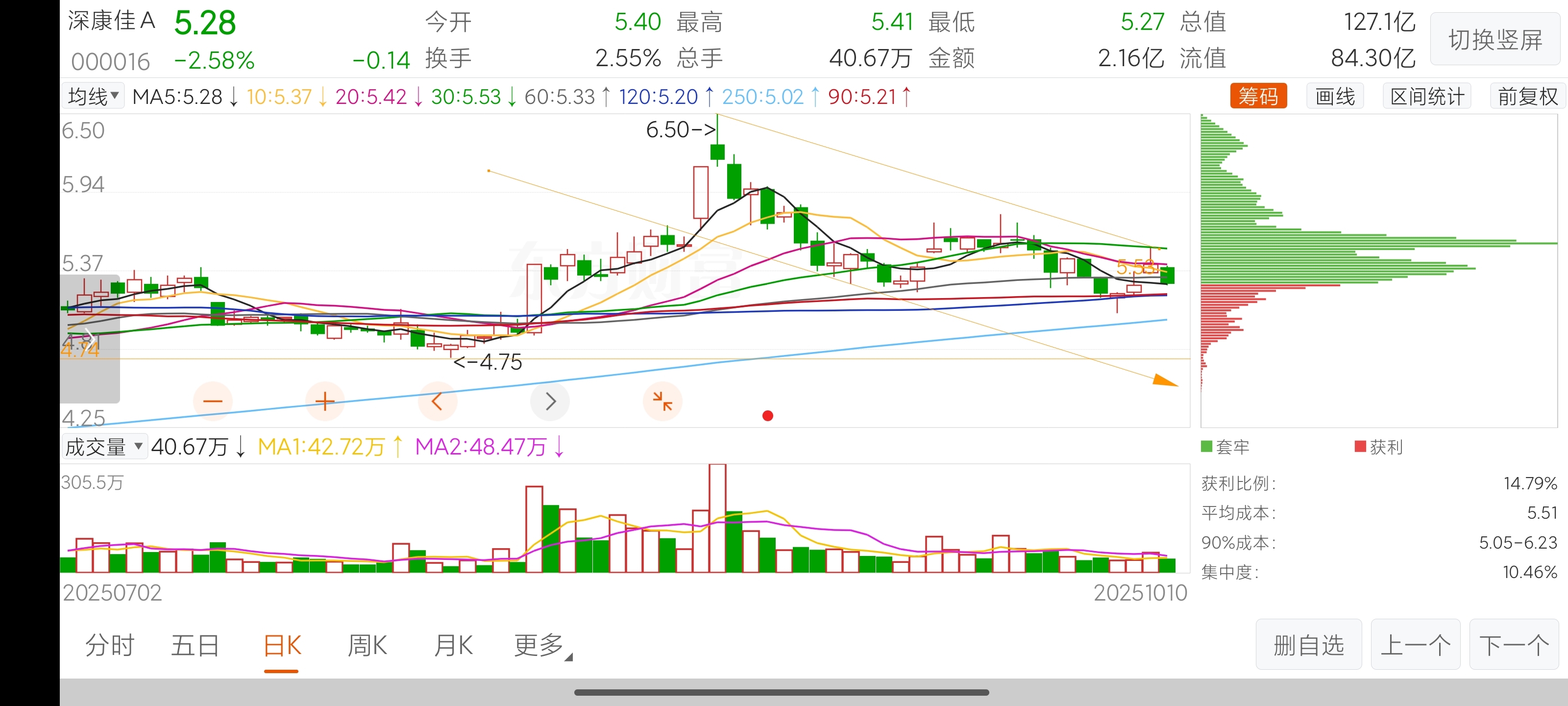This screenshot has width=1568, height=706.
Task: Click the collapse arrows icon
Action: pyautogui.click(x=662, y=401)
